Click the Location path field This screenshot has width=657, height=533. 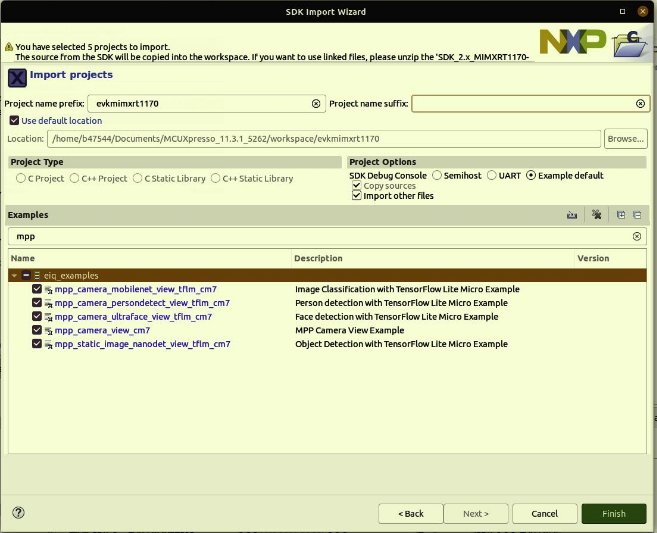pyautogui.click(x=324, y=139)
